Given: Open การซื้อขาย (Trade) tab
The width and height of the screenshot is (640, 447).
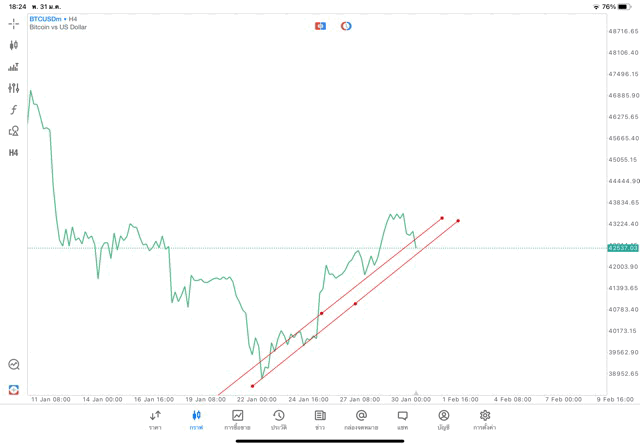Looking at the screenshot, I should pos(237,420).
